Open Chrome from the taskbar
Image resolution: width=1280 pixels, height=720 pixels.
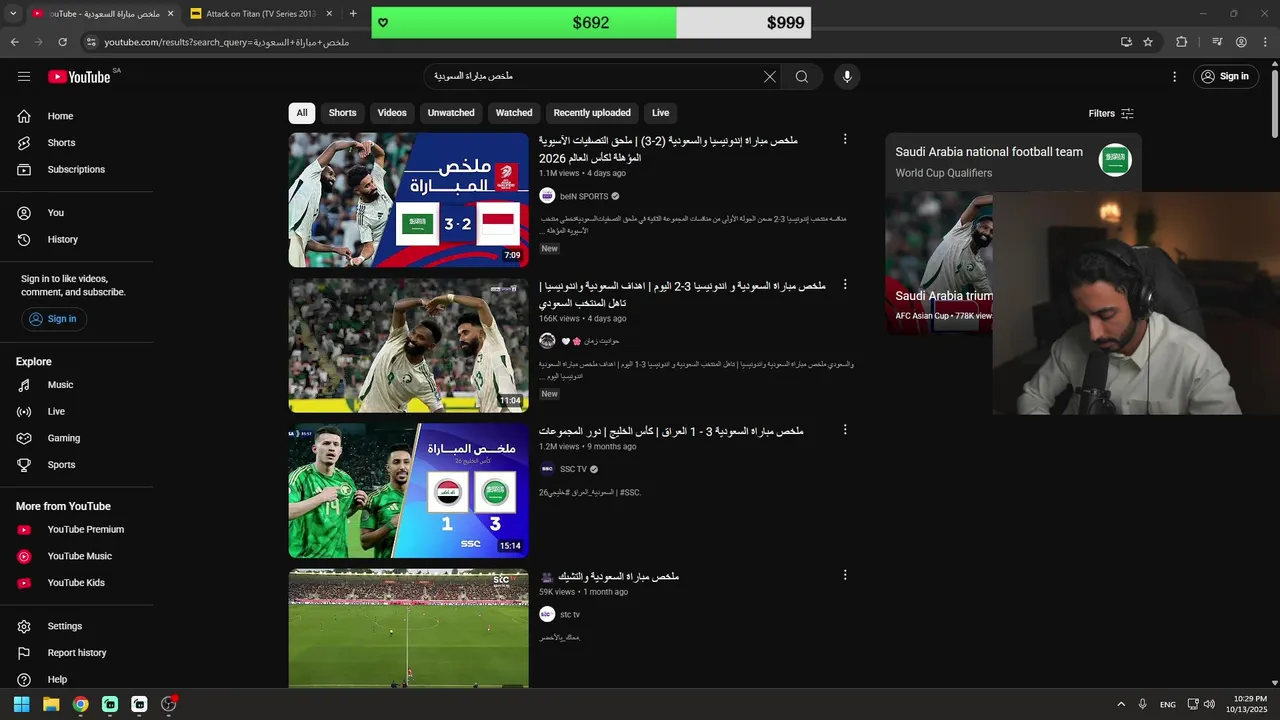[x=80, y=704]
